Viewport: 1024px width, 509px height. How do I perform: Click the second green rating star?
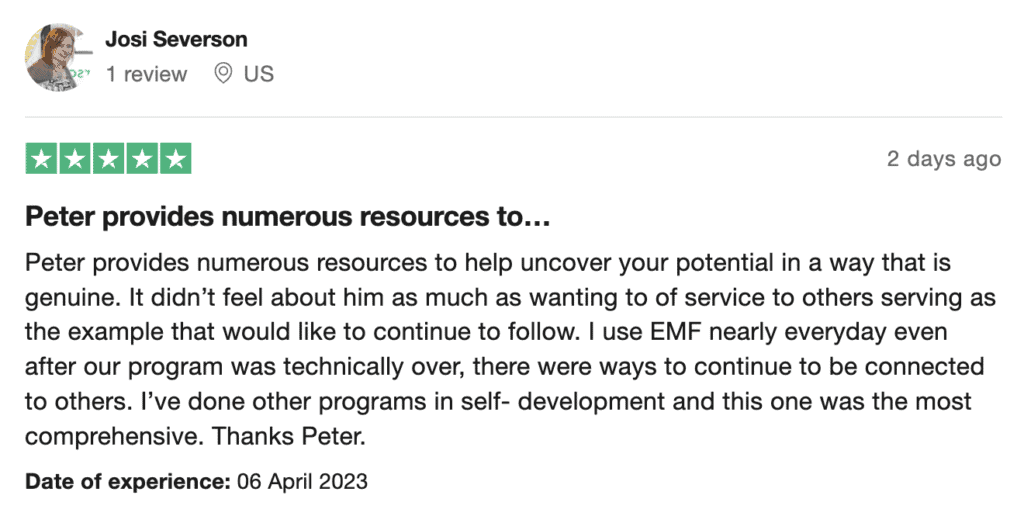click(x=75, y=158)
